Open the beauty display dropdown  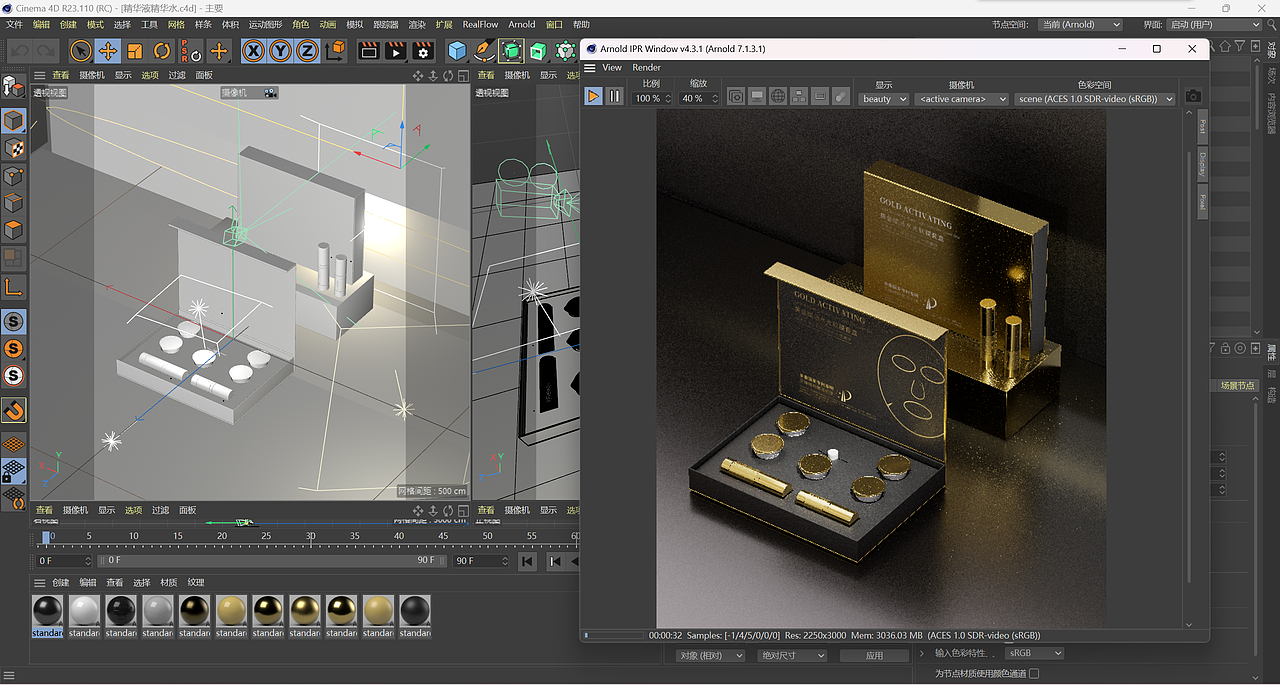[884, 99]
